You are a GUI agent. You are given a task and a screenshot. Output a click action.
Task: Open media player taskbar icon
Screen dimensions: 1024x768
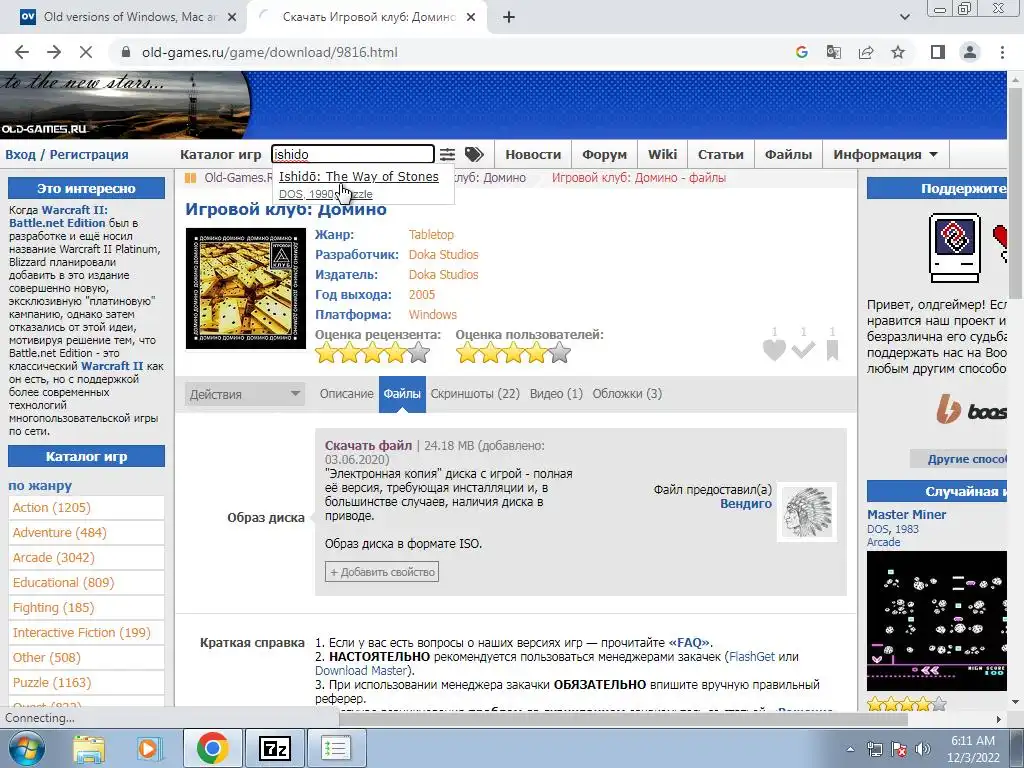click(x=149, y=748)
